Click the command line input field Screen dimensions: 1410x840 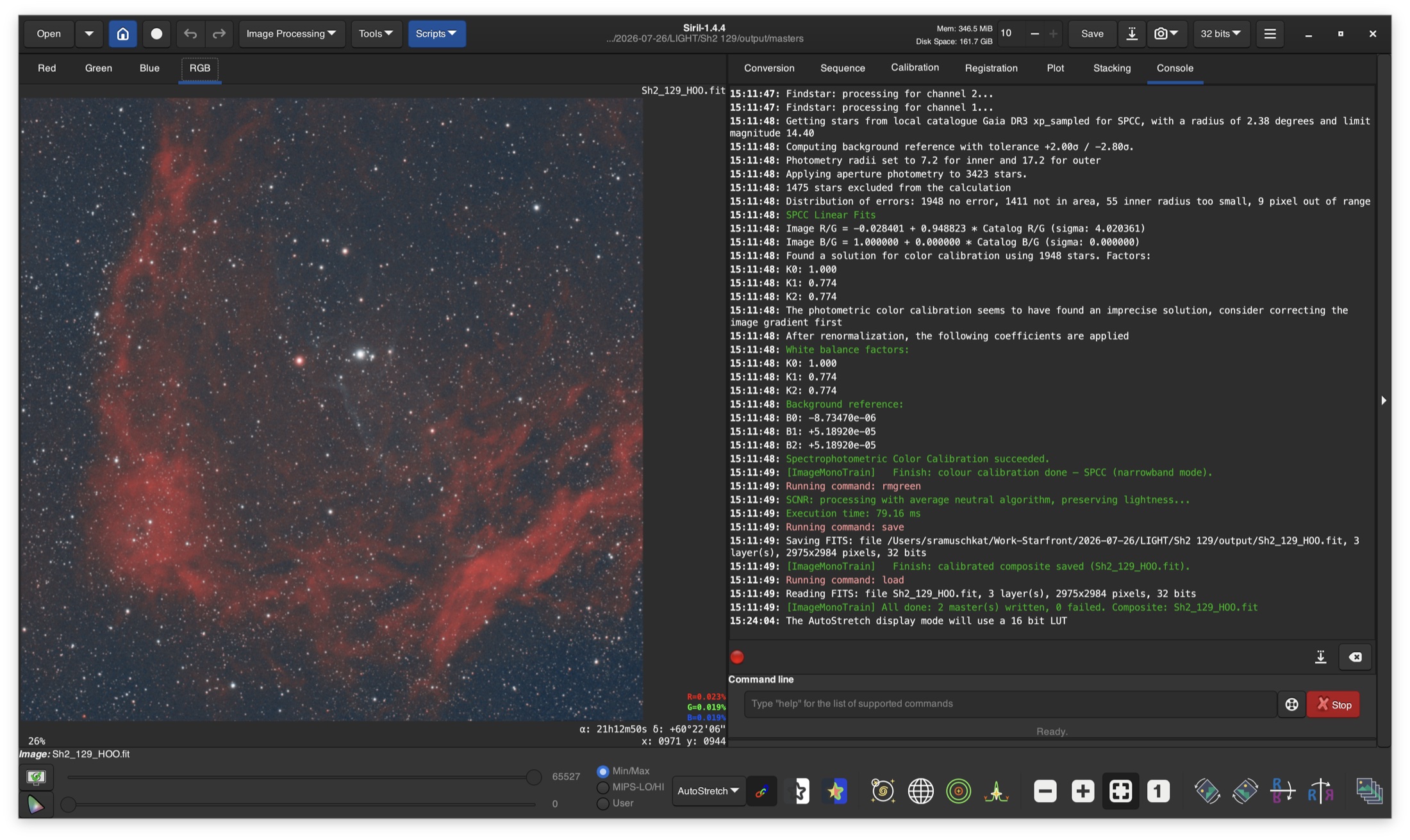(1009, 704)
